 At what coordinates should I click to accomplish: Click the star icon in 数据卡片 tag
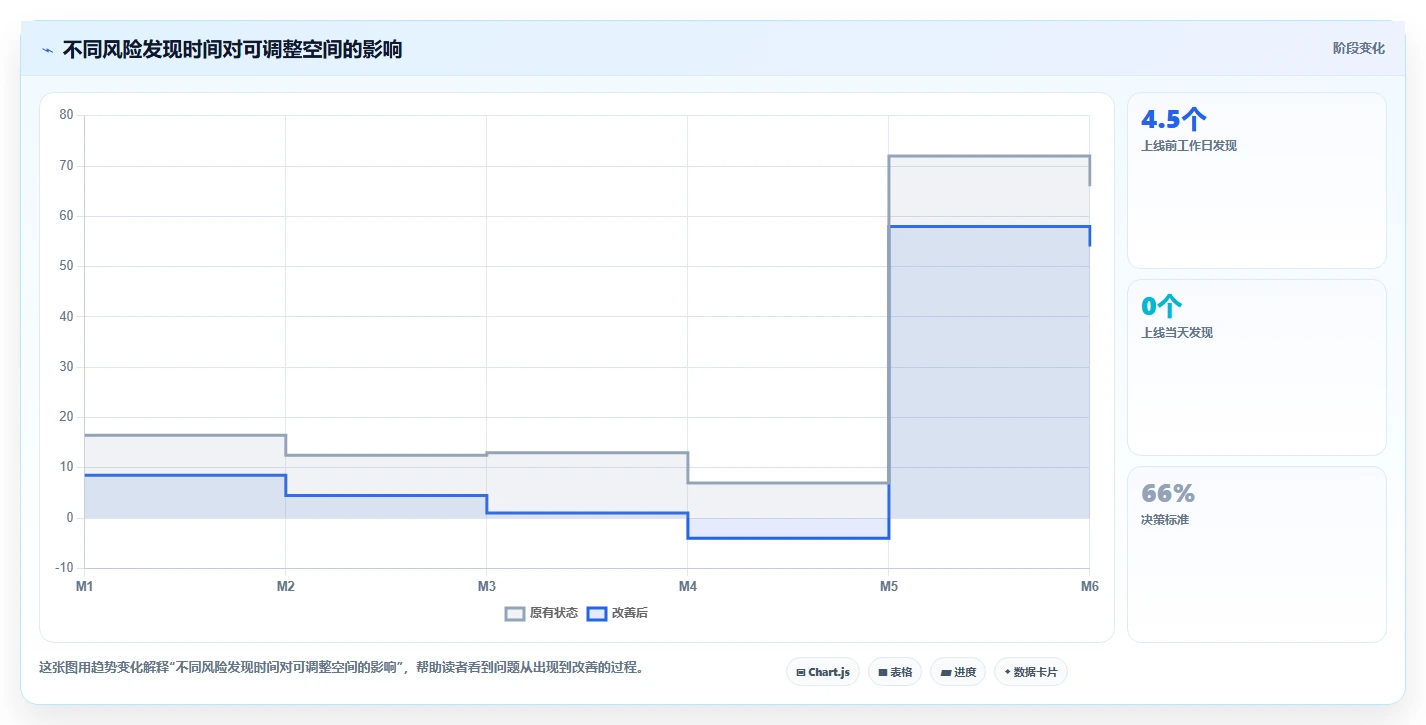1007,673
